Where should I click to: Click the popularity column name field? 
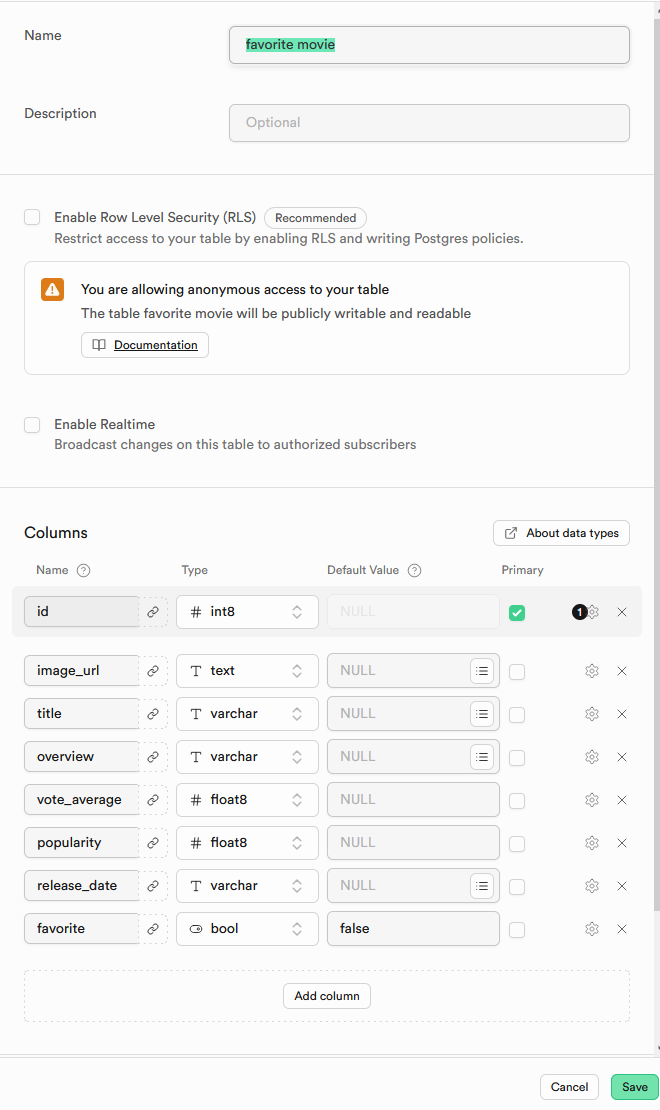tap(81, 843)
